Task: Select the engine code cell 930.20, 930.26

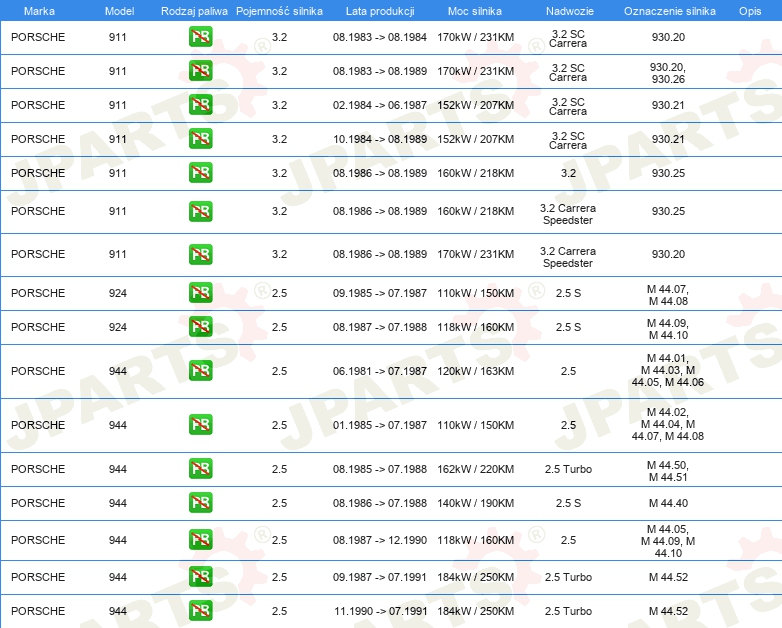Action: click(668, 73)
